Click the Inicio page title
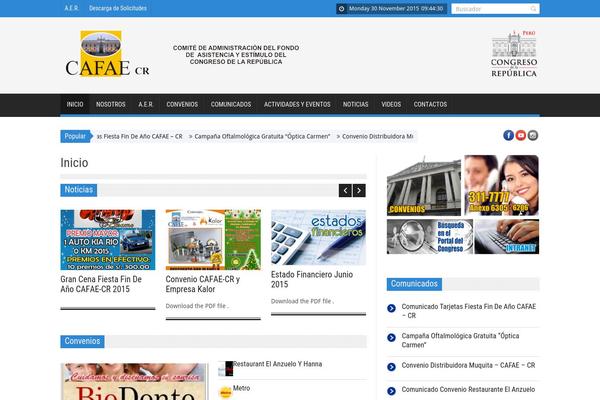 point(74,163)
